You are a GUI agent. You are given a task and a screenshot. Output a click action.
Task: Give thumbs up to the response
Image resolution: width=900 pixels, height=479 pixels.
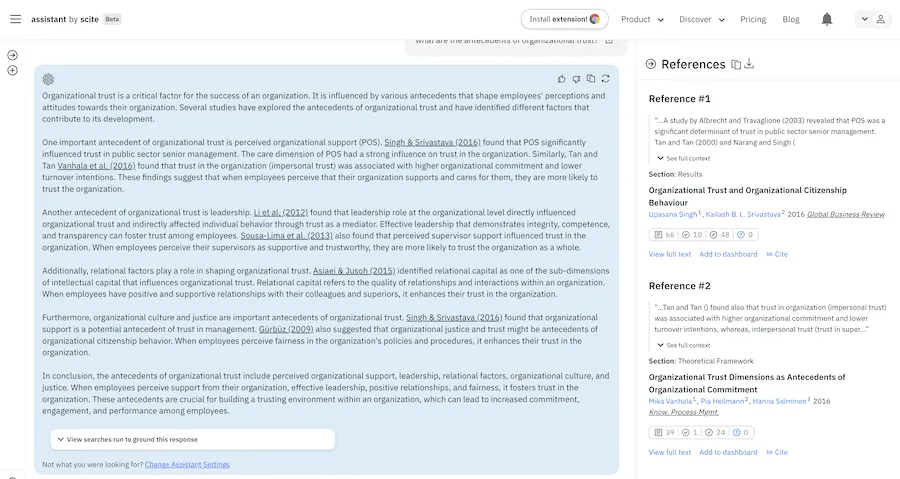pos(561,79)
